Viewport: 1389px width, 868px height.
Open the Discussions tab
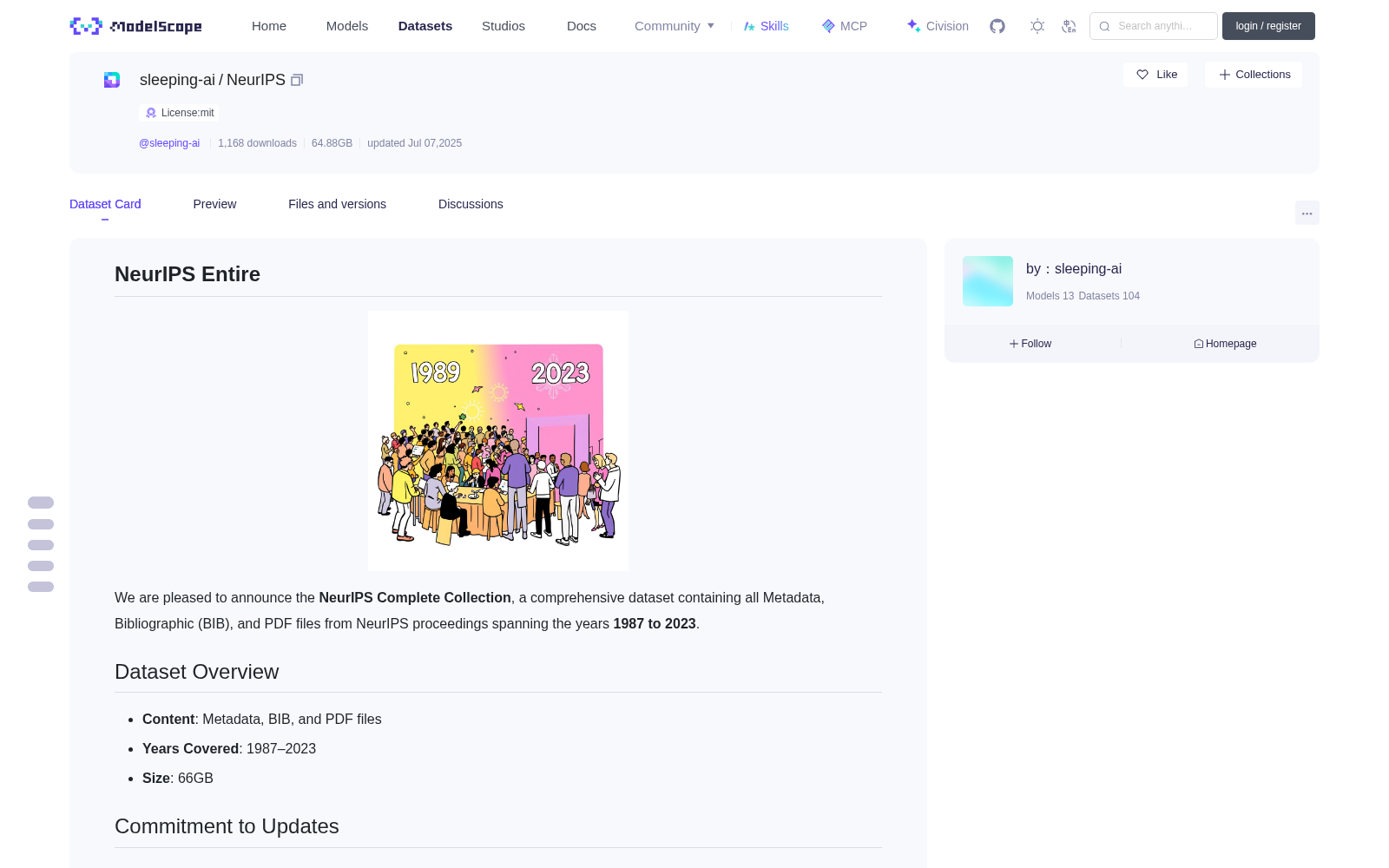point(471,204)
